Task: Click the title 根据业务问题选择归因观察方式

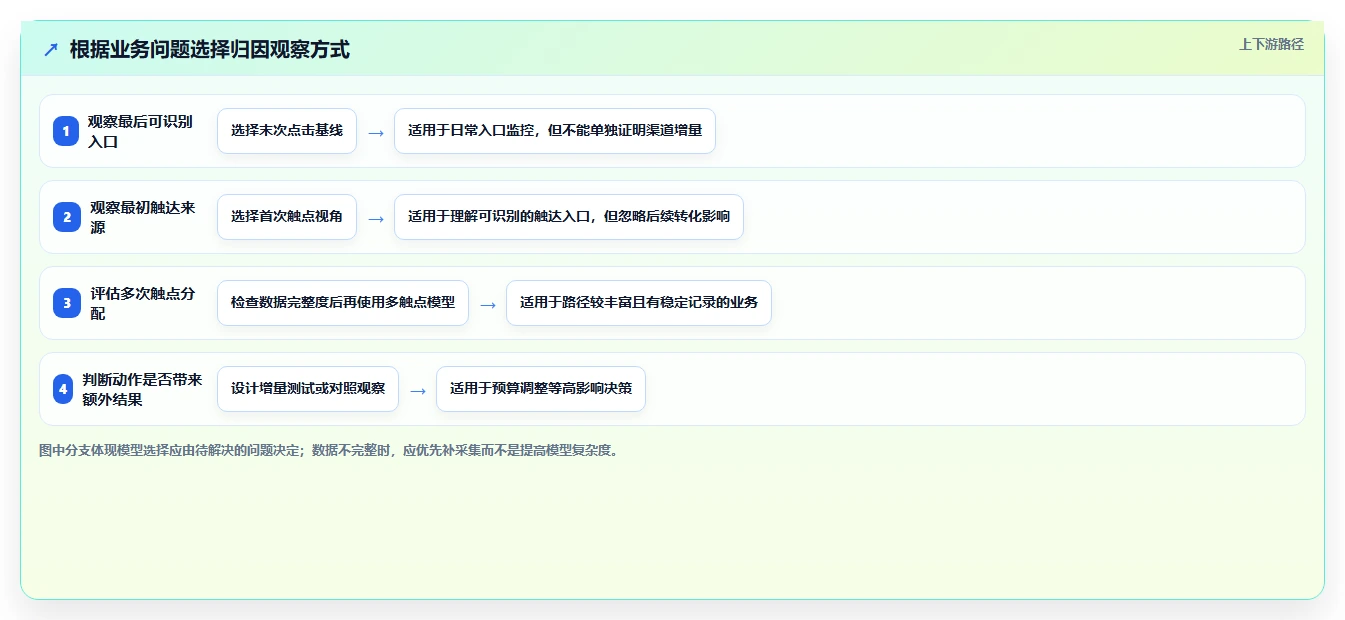Action: (210, 49)
